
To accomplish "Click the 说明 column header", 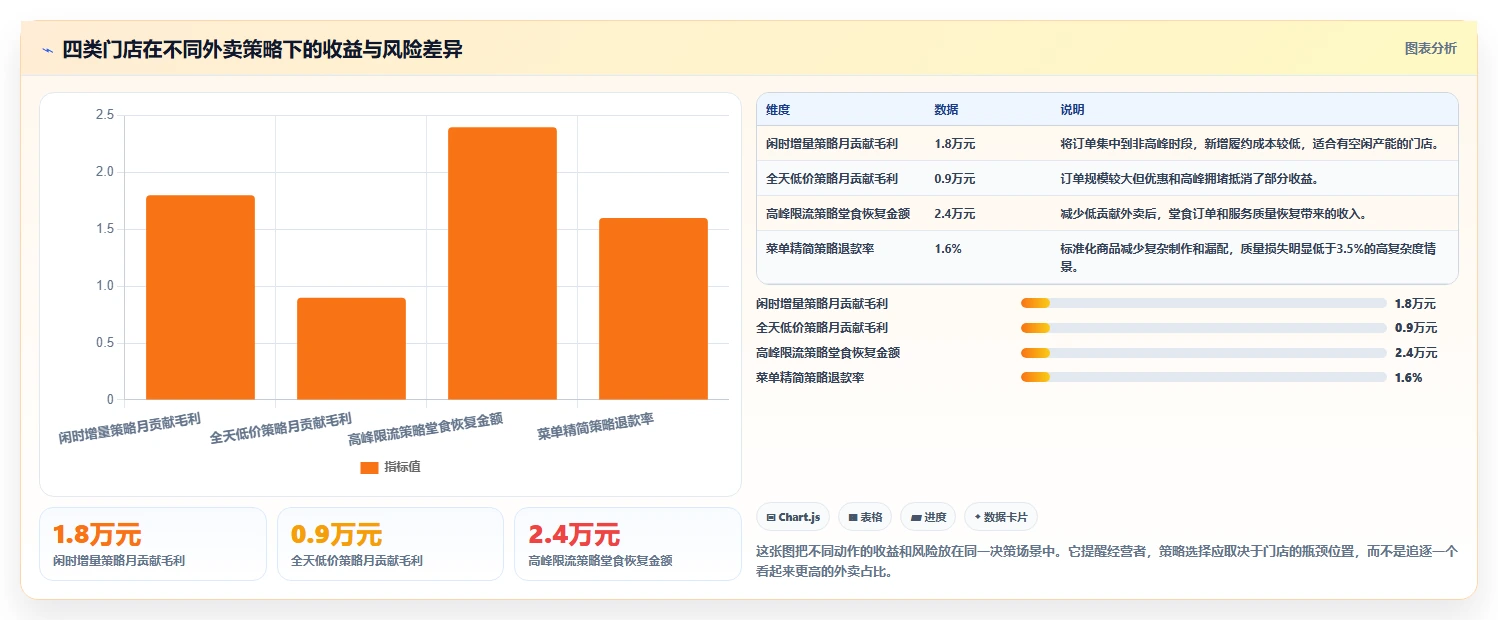I will [x=1072, y=110].
